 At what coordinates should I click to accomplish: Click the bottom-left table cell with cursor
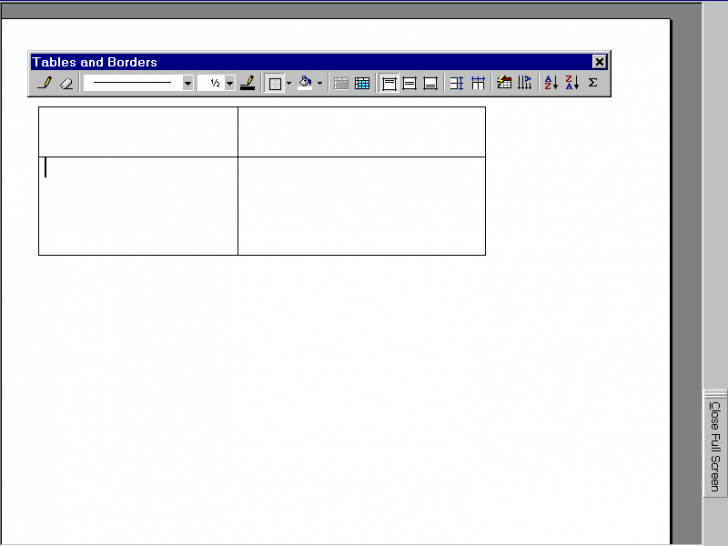[138, 206]
